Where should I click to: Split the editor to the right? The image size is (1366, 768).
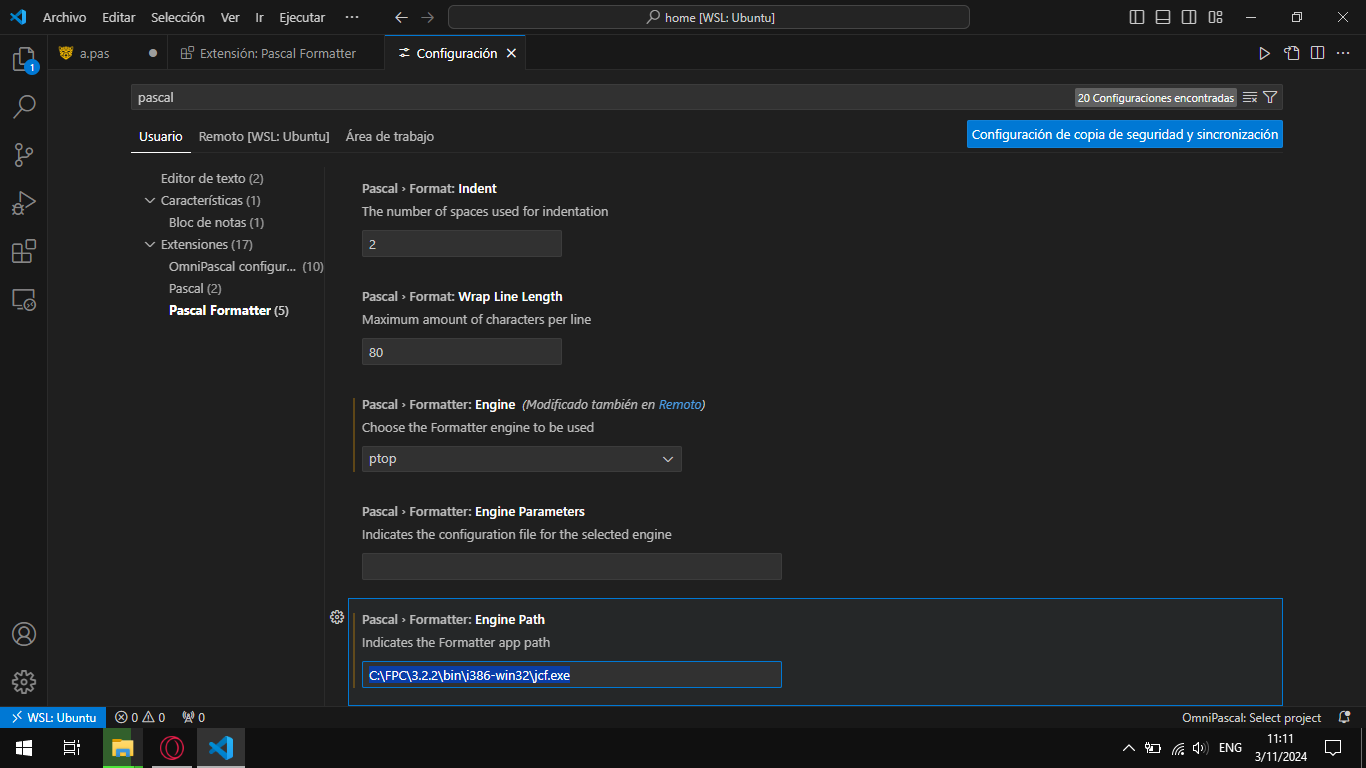coord(1318,53)
